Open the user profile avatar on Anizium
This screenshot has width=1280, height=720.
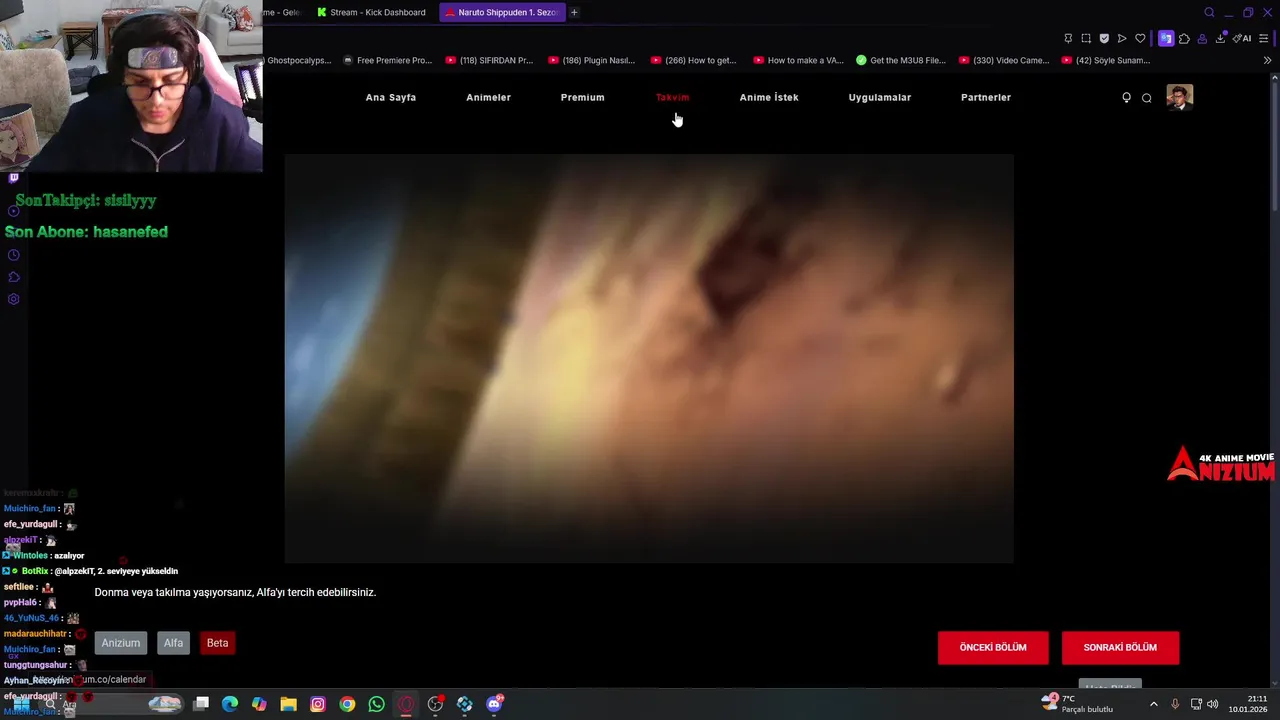click(1180, 97)
